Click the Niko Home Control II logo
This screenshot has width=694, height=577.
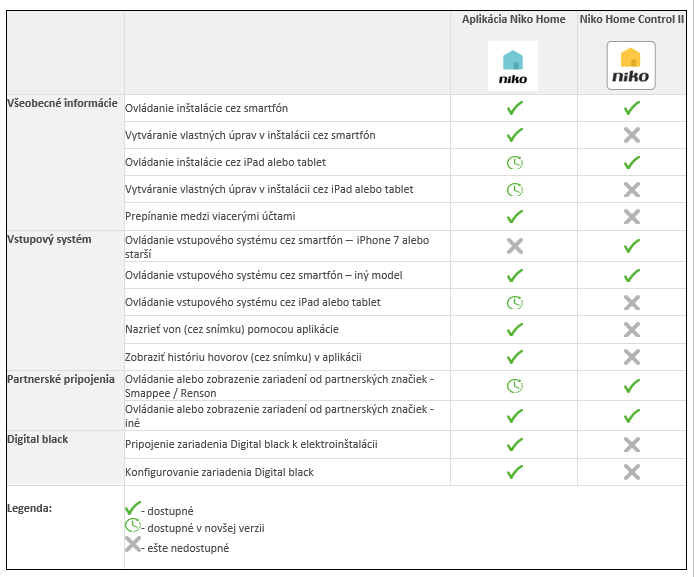click(631, 66)
